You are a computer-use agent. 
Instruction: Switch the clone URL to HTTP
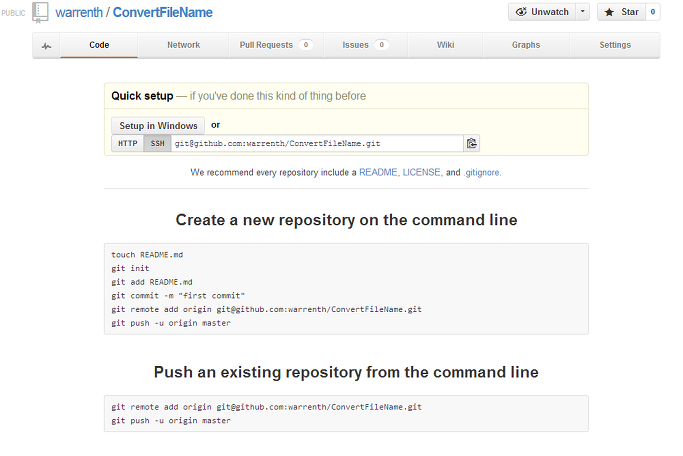(128, 143)
